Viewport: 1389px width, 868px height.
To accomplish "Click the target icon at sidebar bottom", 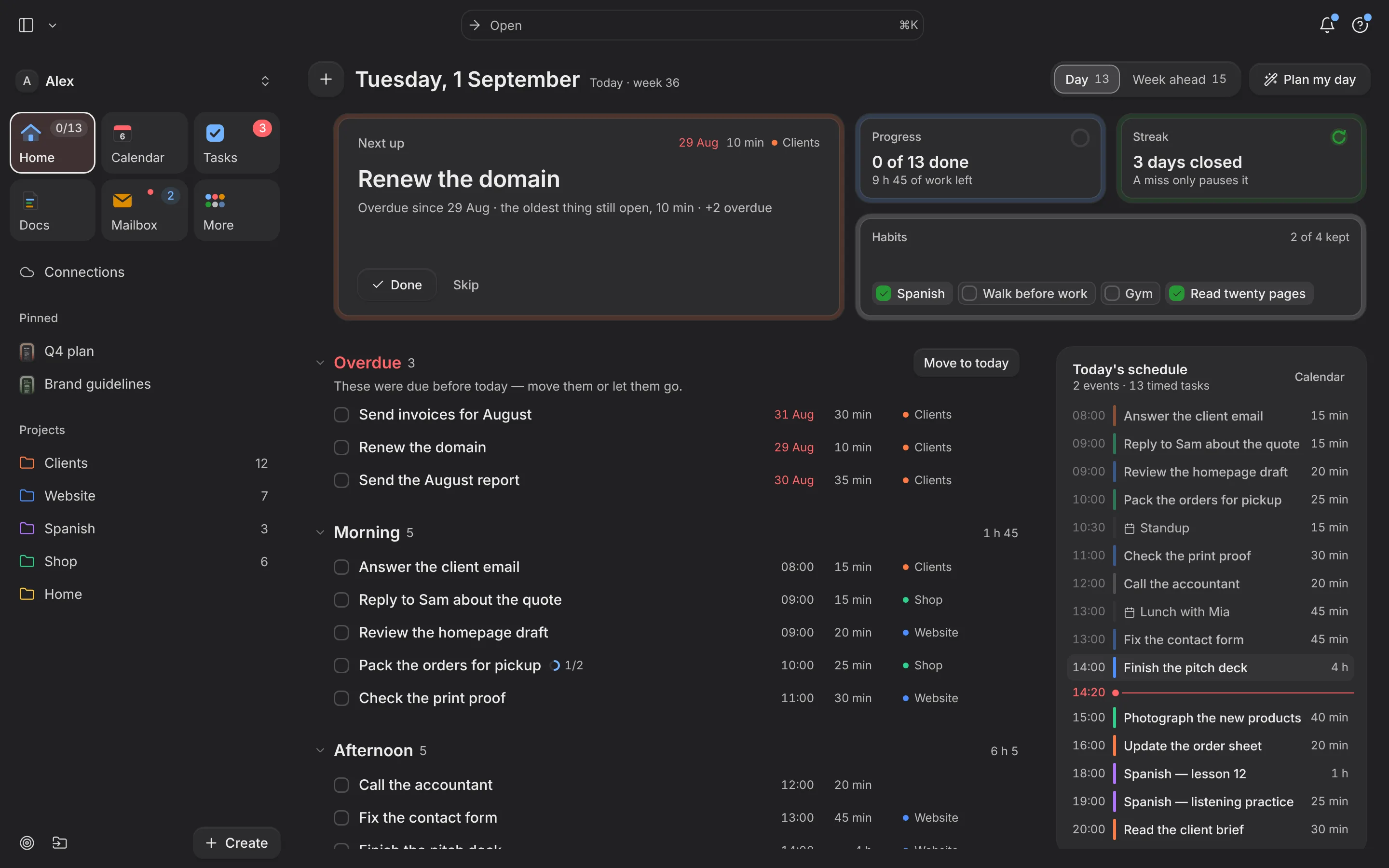I will 27,843.
